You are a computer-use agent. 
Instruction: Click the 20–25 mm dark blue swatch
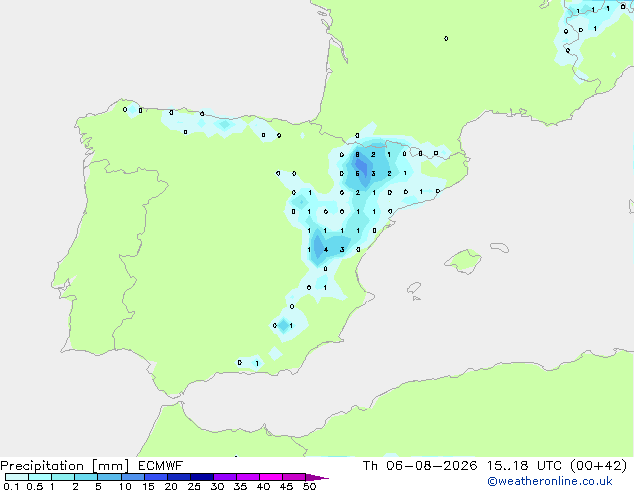click(x=179, y=477)
